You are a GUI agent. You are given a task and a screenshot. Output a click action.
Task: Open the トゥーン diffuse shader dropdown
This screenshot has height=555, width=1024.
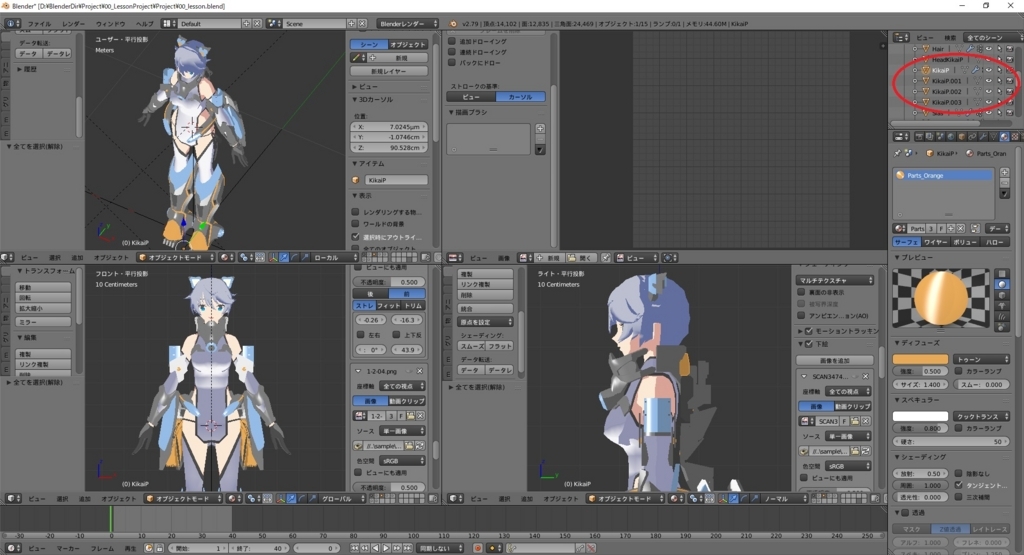982,359
